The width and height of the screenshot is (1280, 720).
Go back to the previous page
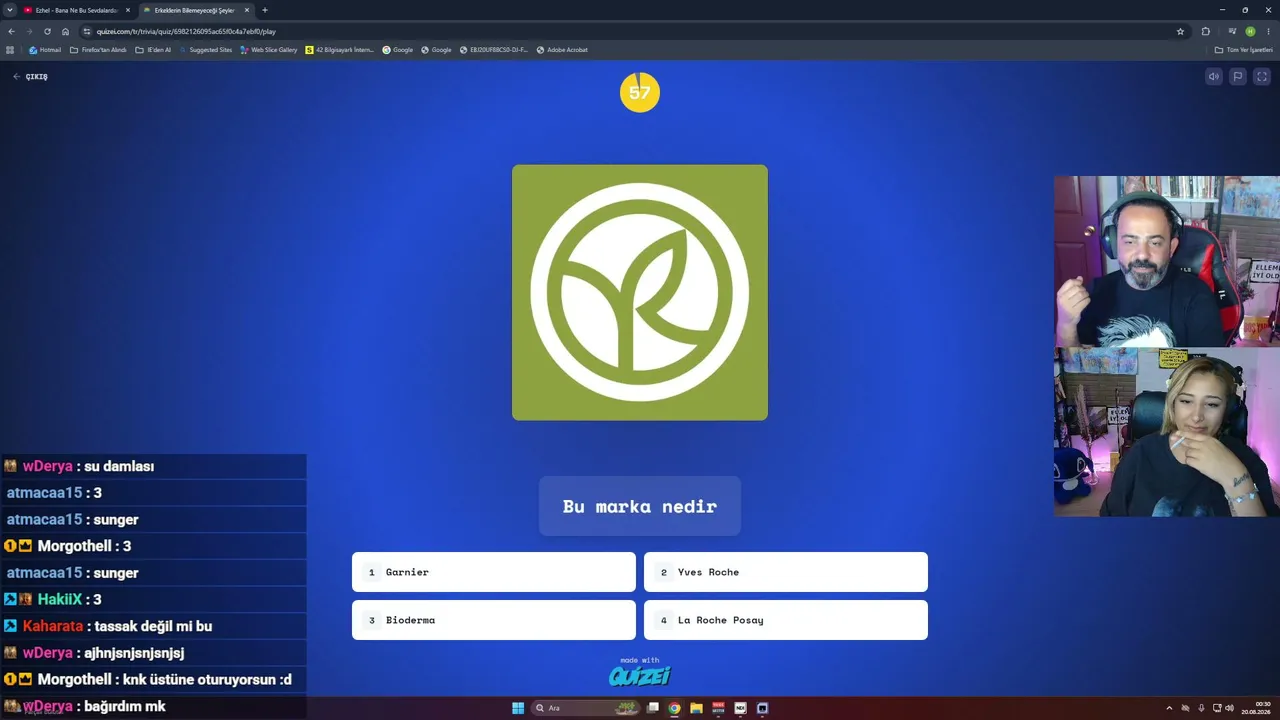11,31
